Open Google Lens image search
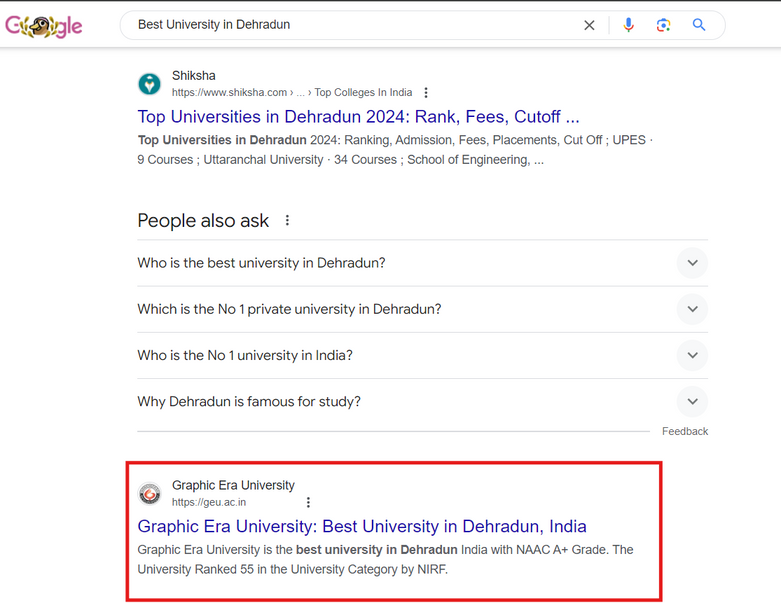 [x=663, y=25]
